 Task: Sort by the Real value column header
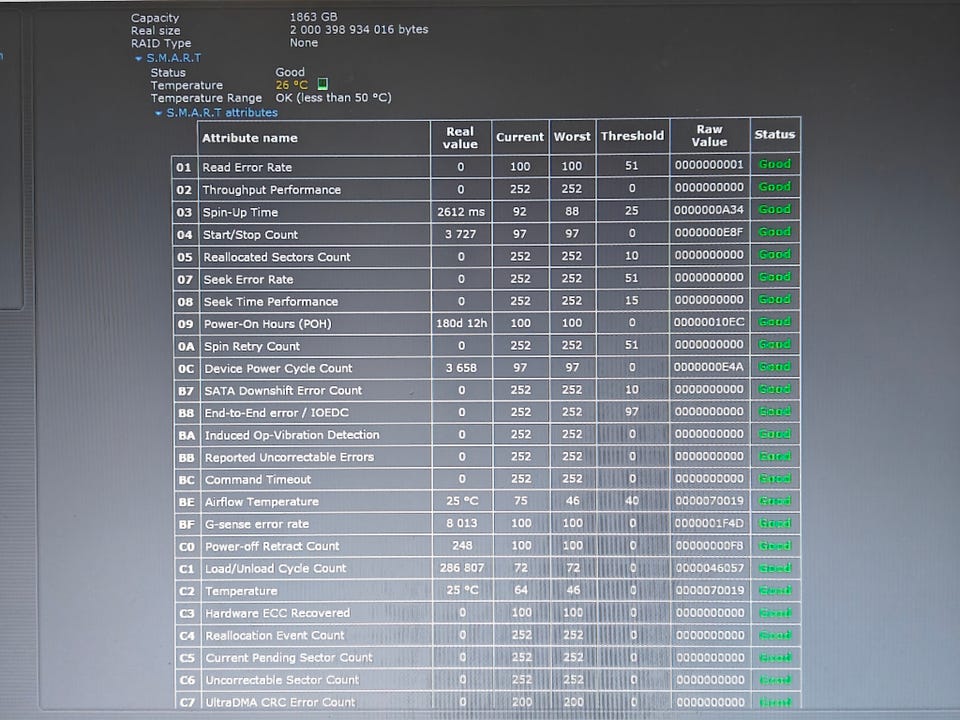coord(460,138)
